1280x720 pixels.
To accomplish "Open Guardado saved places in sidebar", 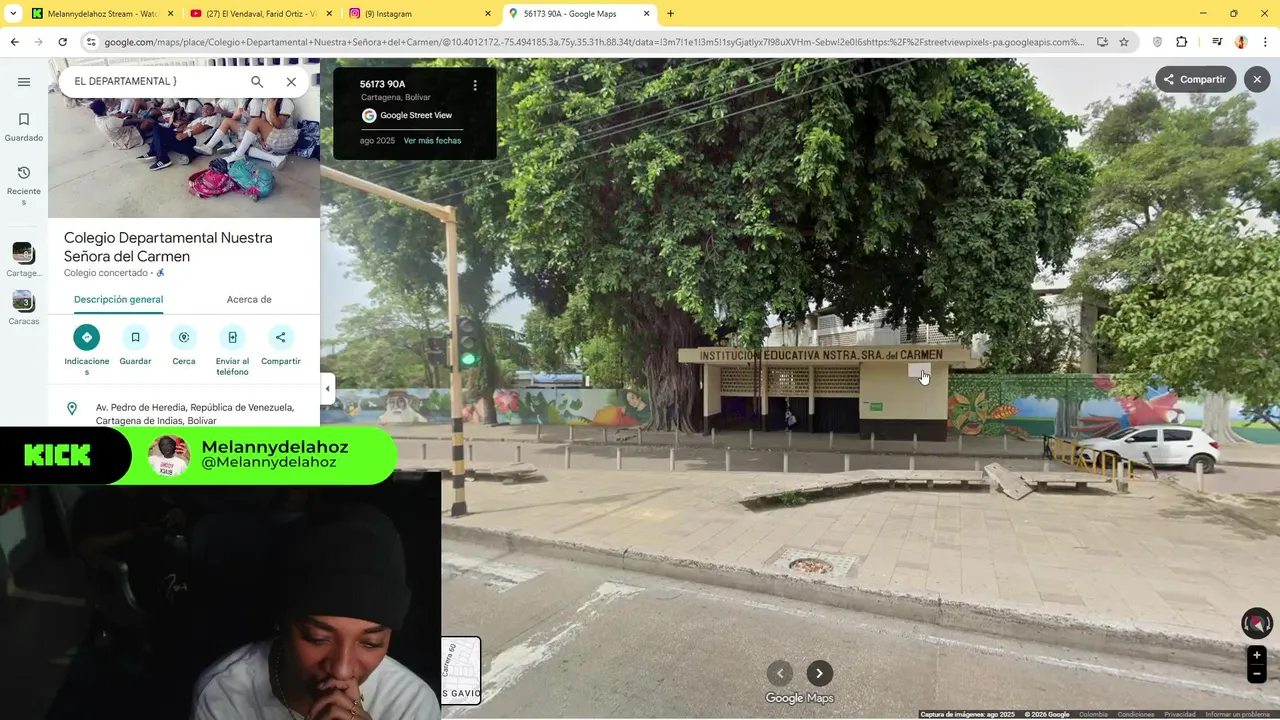I will (24, 127).
